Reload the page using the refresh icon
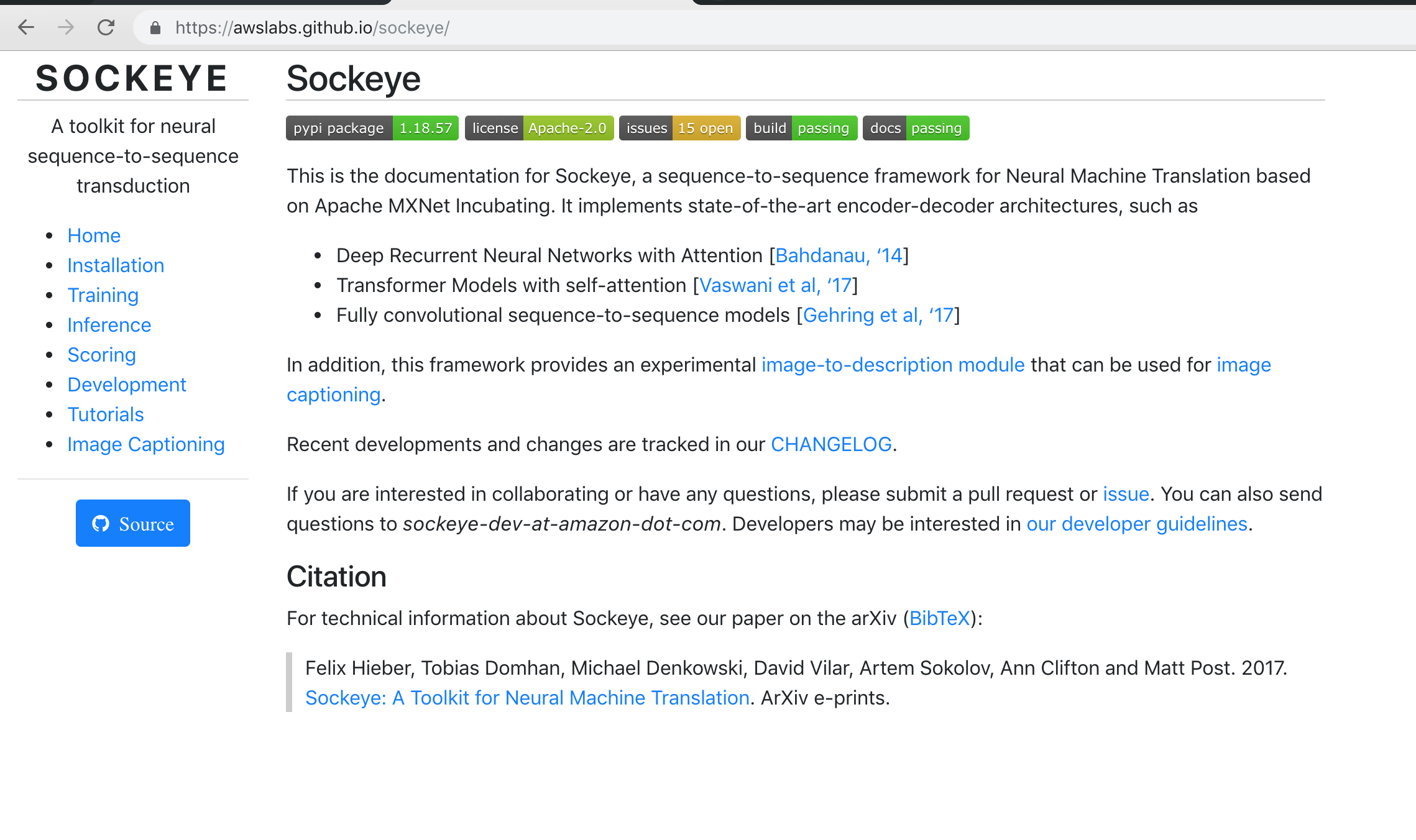1416x840 pixels. coord(105,27)
